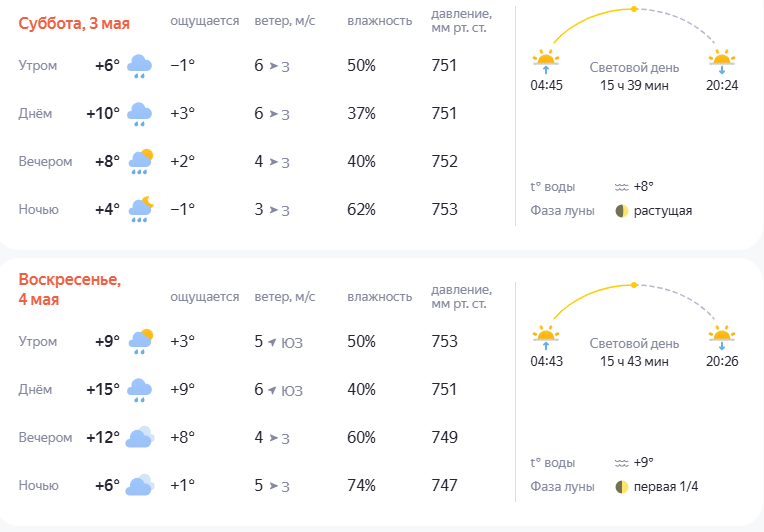The image size is (764, 532).
Task: Click Saturday night moon-and-rain icon
Action: pos(139,210)
